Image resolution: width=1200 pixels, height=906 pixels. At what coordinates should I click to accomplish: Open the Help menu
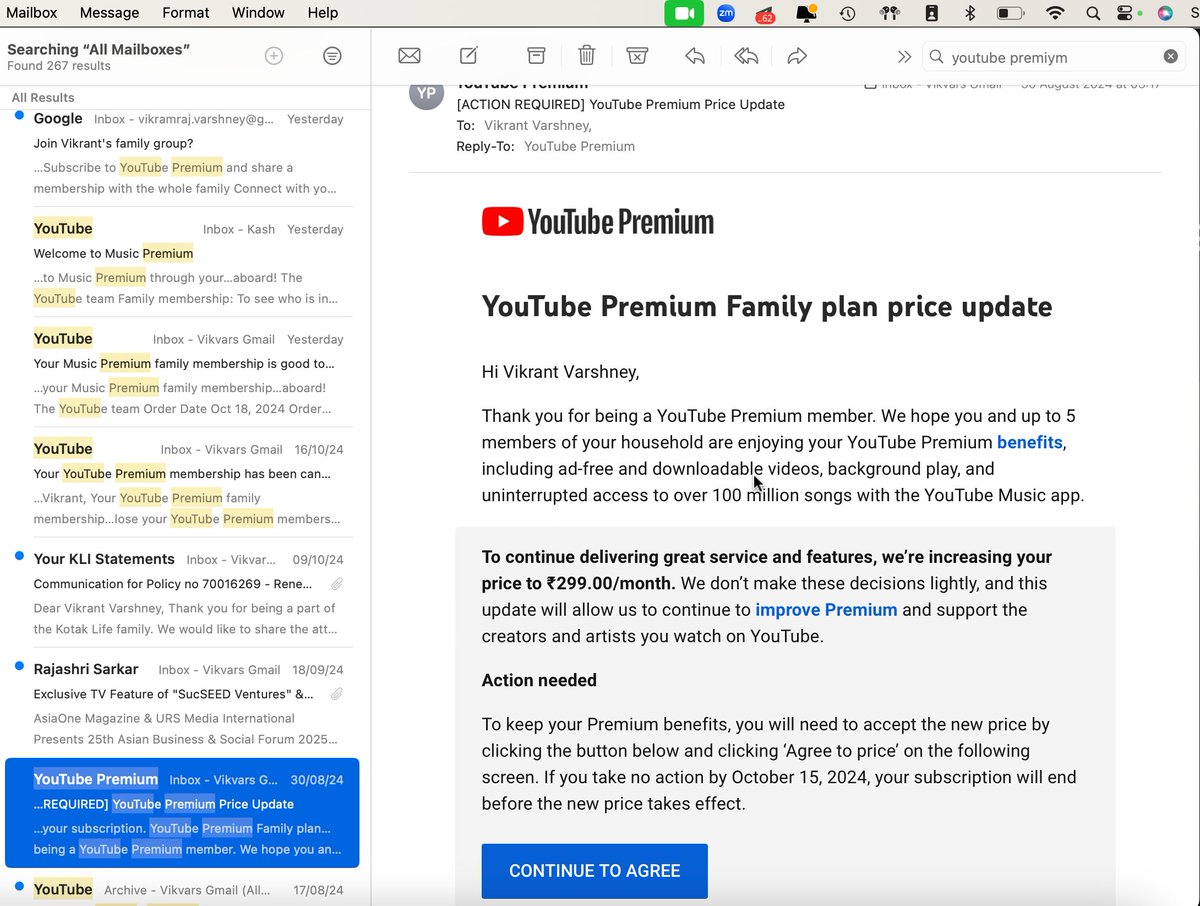(323, 13)
